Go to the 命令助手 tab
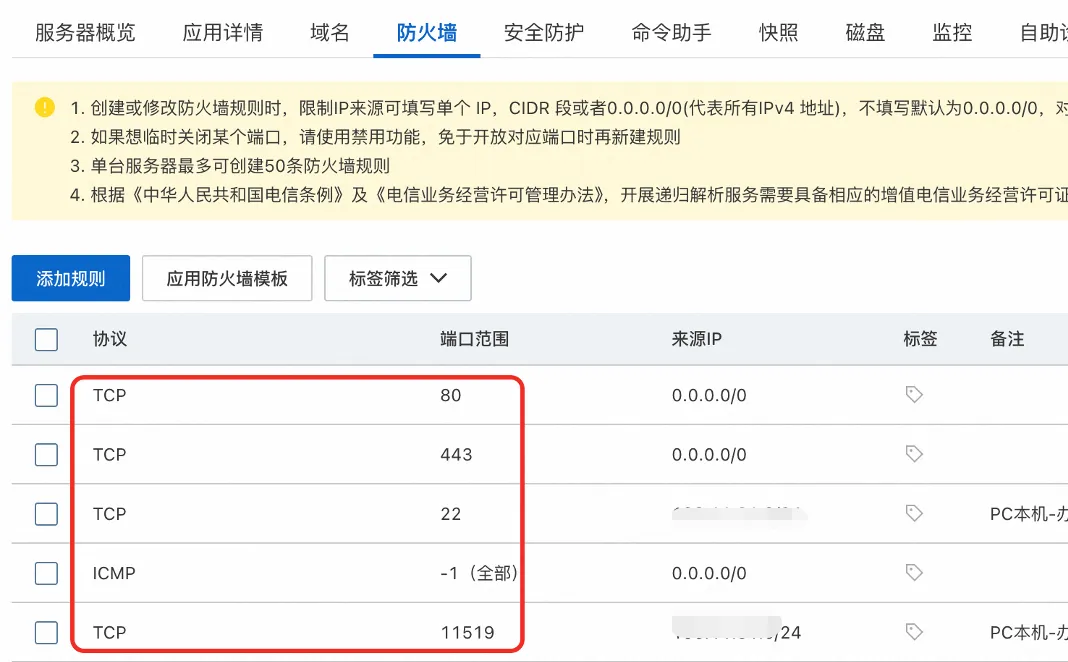 pyautogui.click(x=672, y=32)
